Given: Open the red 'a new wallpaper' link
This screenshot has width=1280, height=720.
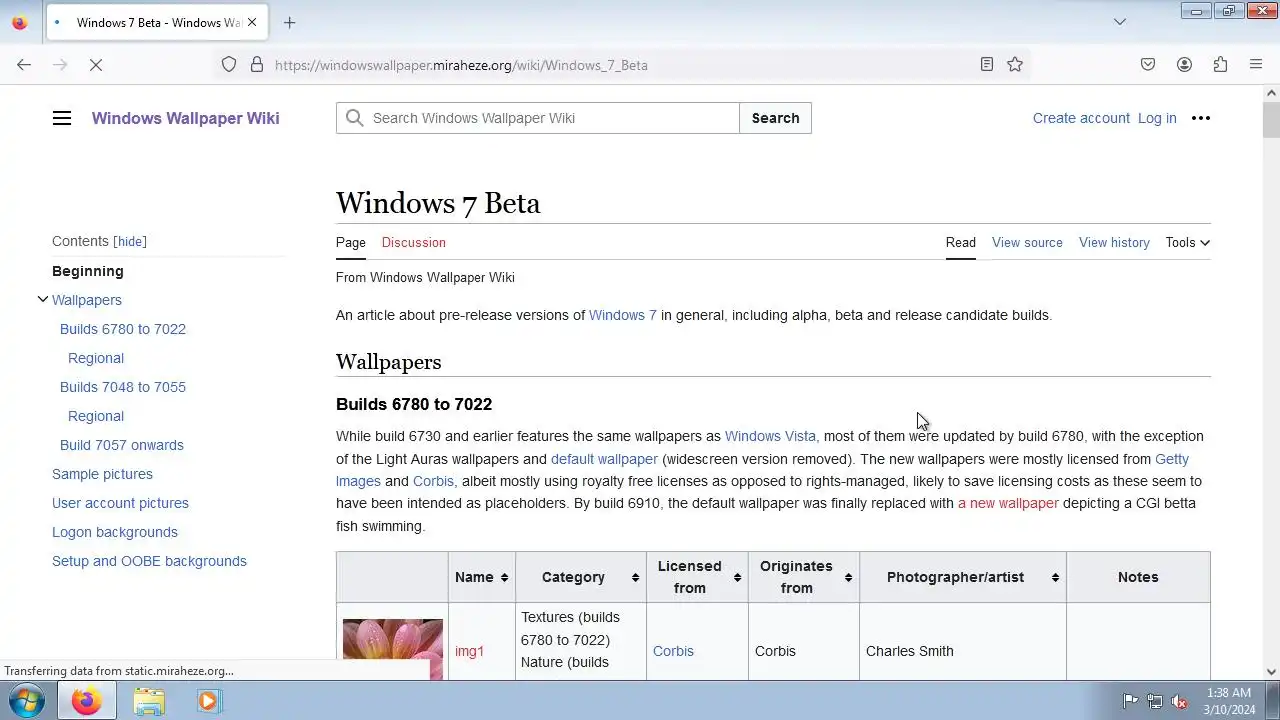Looking at the screenshot, I should click(x=1008, y=503).
